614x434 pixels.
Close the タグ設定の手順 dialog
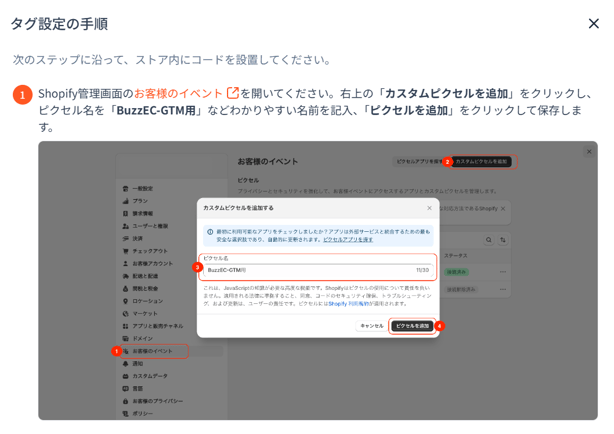[593, 23]
